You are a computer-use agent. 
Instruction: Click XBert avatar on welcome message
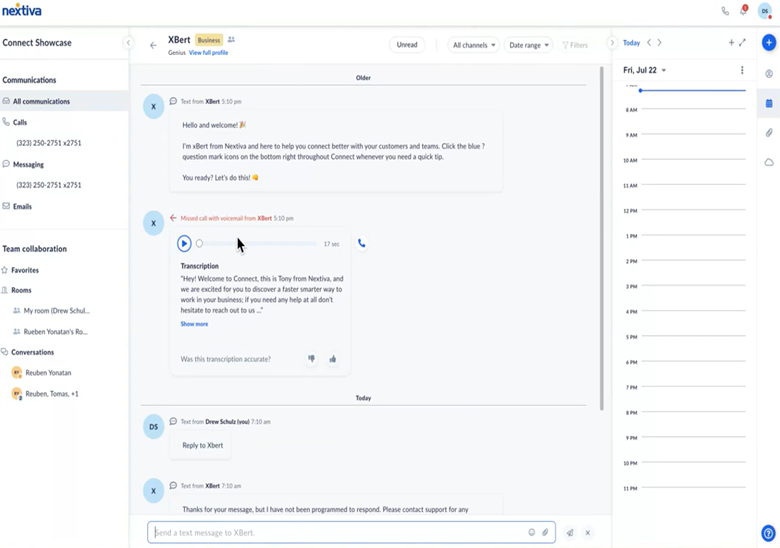[154, 106]
